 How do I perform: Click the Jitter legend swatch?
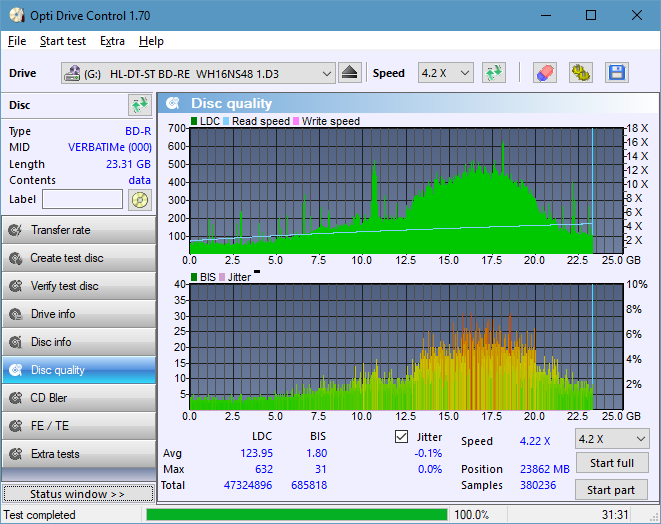click(x=222, y=277)
